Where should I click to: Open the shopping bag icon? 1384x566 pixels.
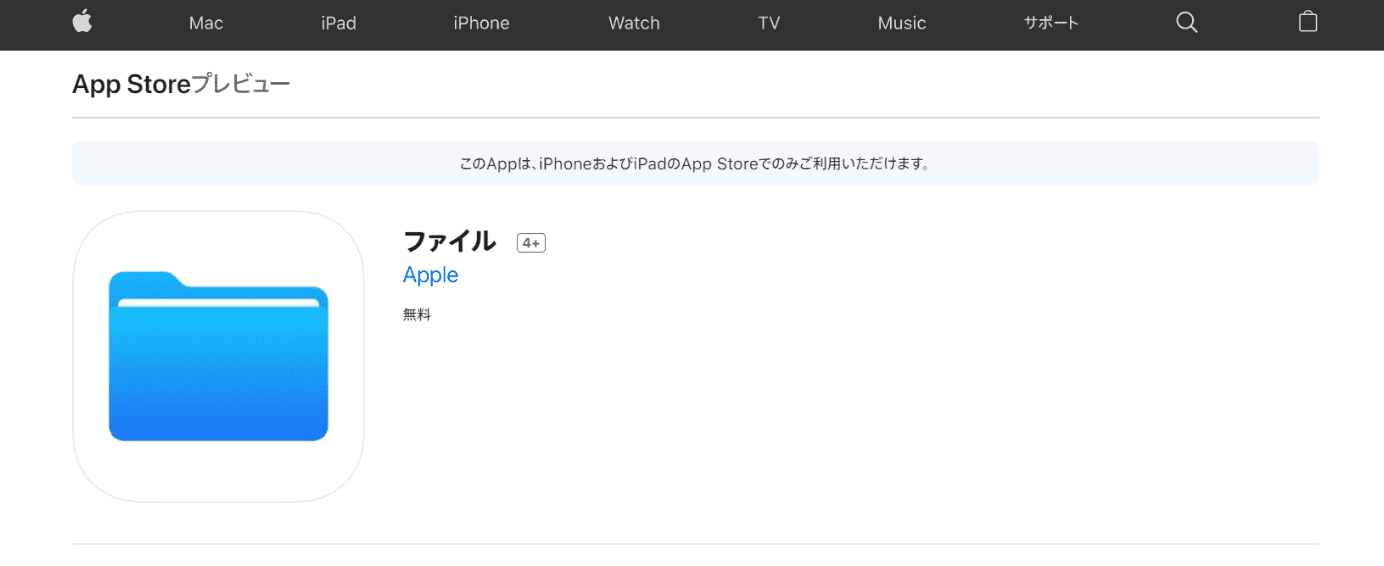click(1308, 21)
